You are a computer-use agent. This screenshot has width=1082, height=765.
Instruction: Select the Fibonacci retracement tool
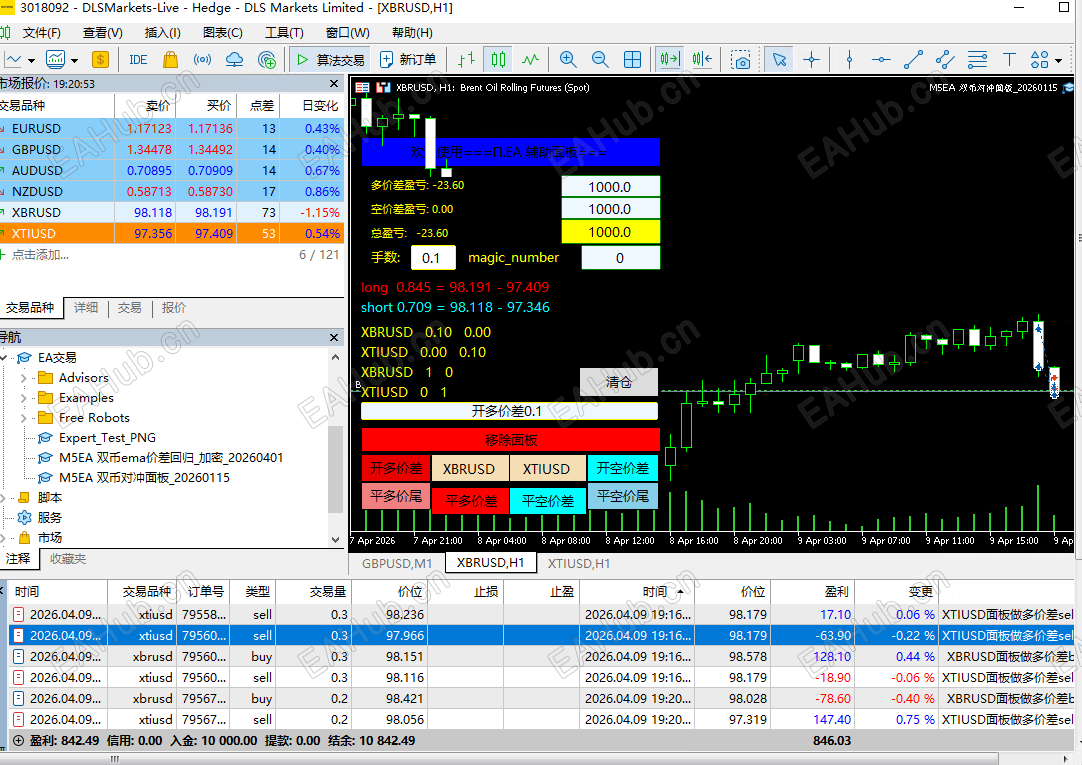click(977, 60)
